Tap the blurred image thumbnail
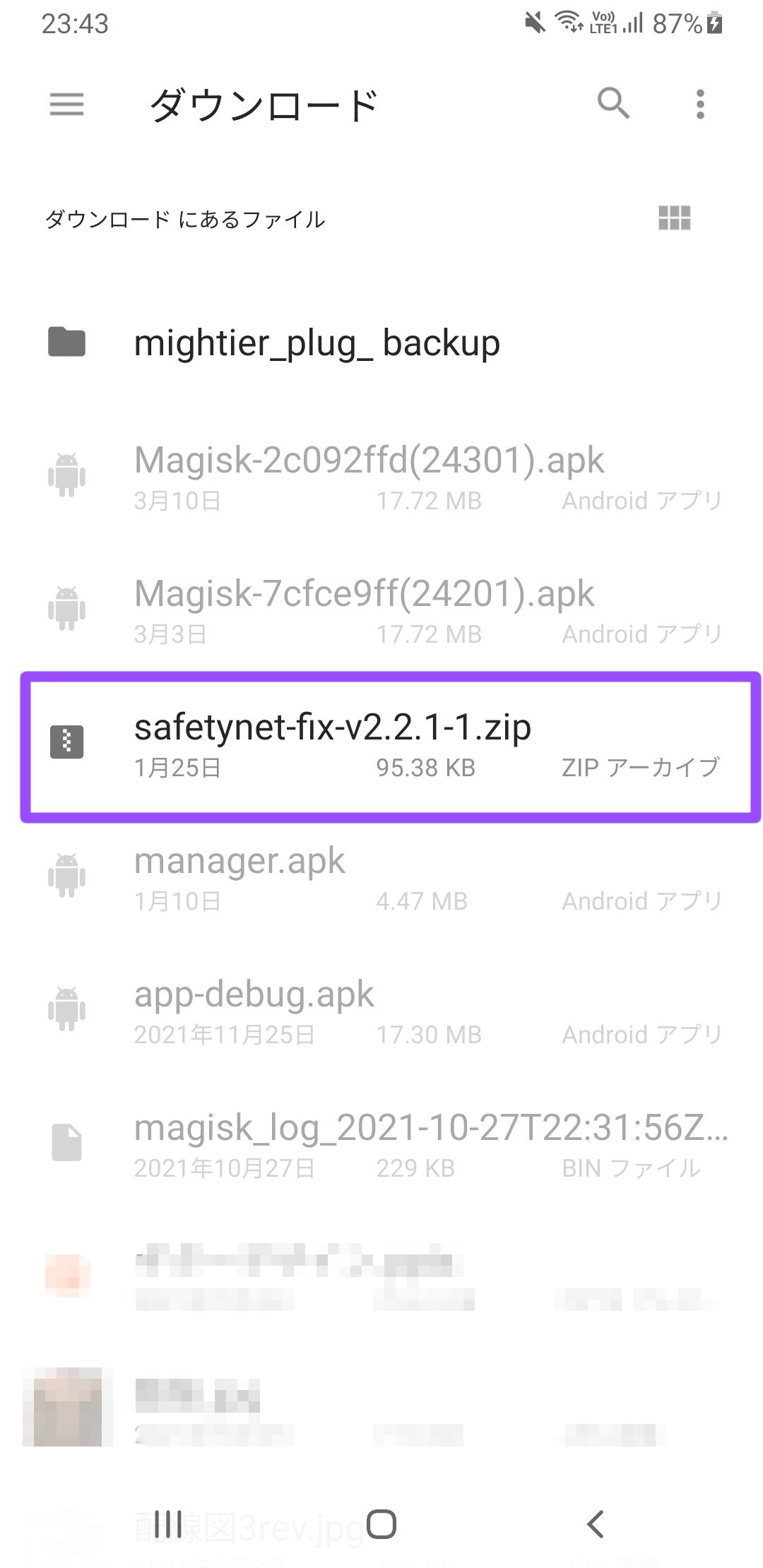The height and width of the screenshot is (1568, 763). point(67,1406)
